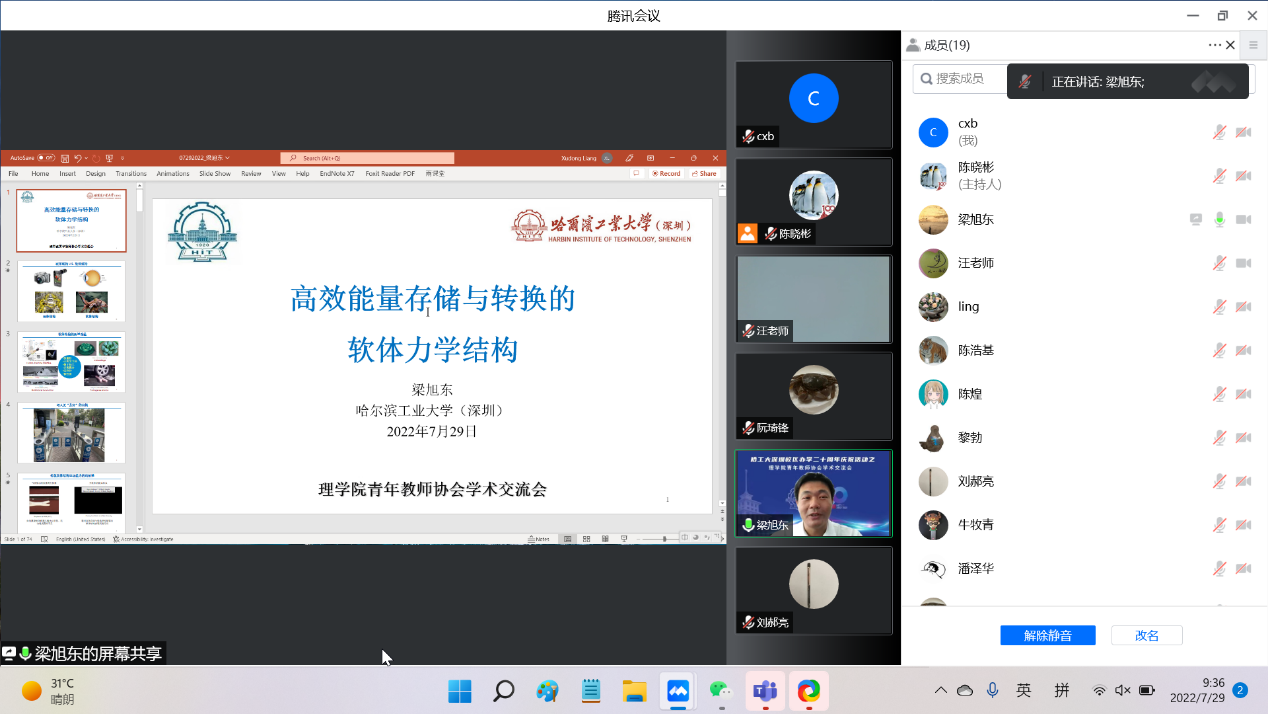The width and height of the screenshot is (1268, 714).
Task: Switch to Slide Sorter view in PowerPoint
Action: click(x=587, y=537)
